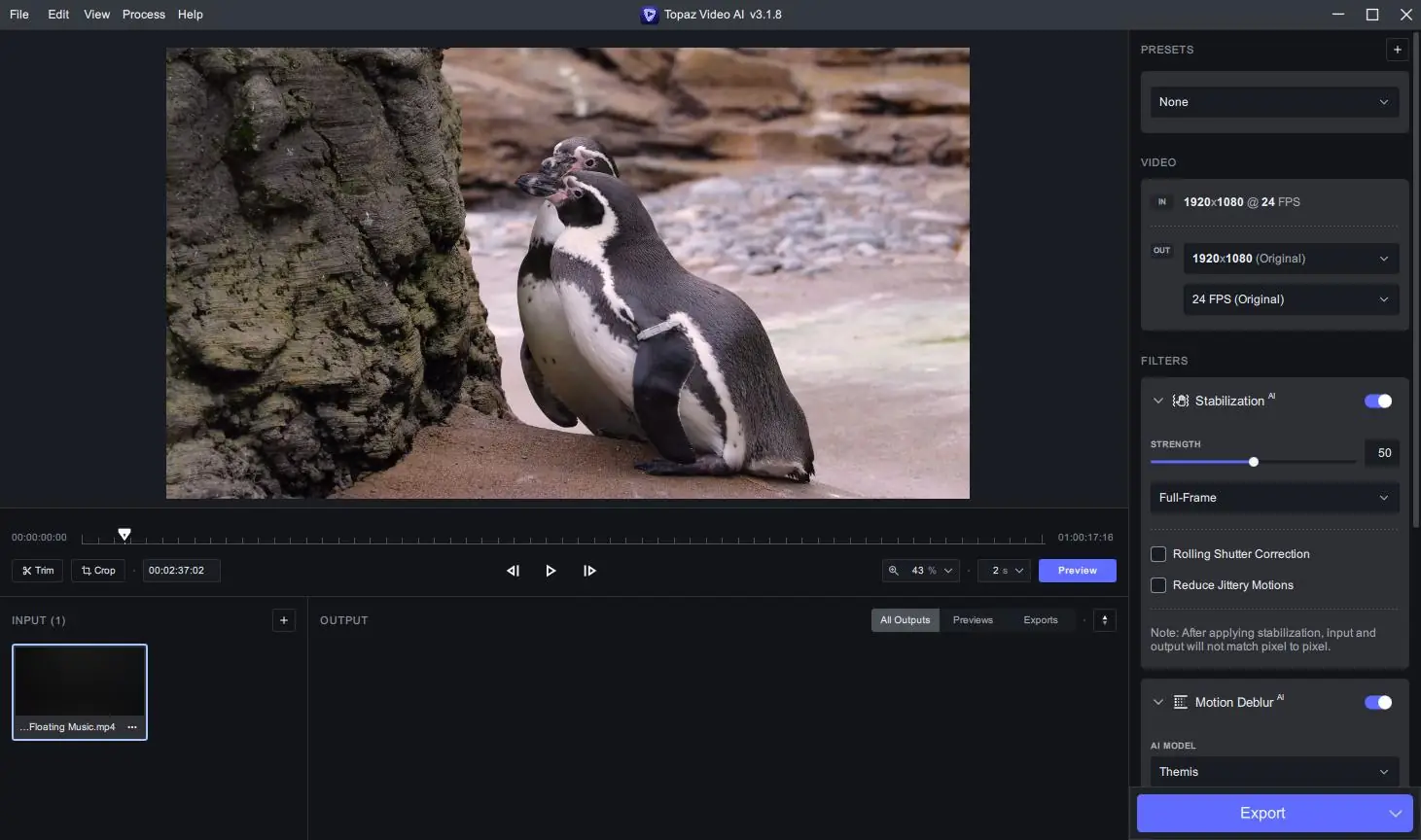Open the Full-Frame stabilization mode dropdown
The width and height of the screenshot is (1421, 840).
(1274, 498)
